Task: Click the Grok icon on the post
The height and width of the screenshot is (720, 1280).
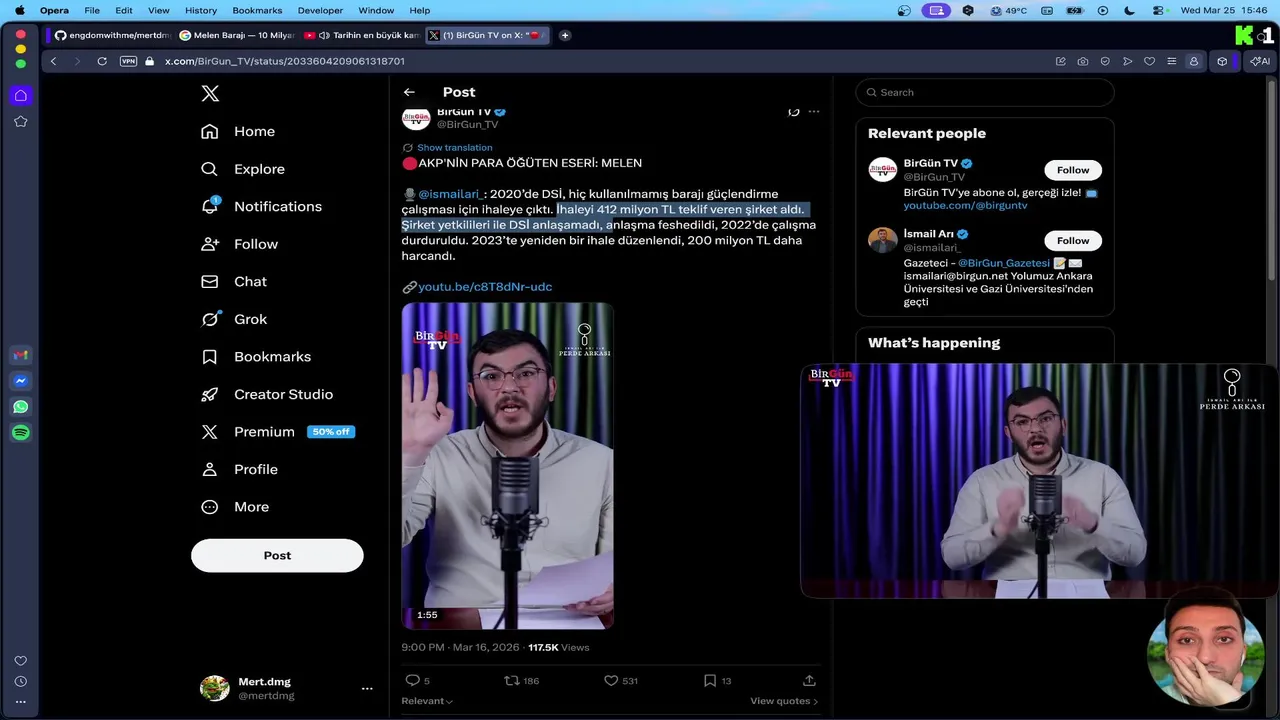Action: point(794,112)
